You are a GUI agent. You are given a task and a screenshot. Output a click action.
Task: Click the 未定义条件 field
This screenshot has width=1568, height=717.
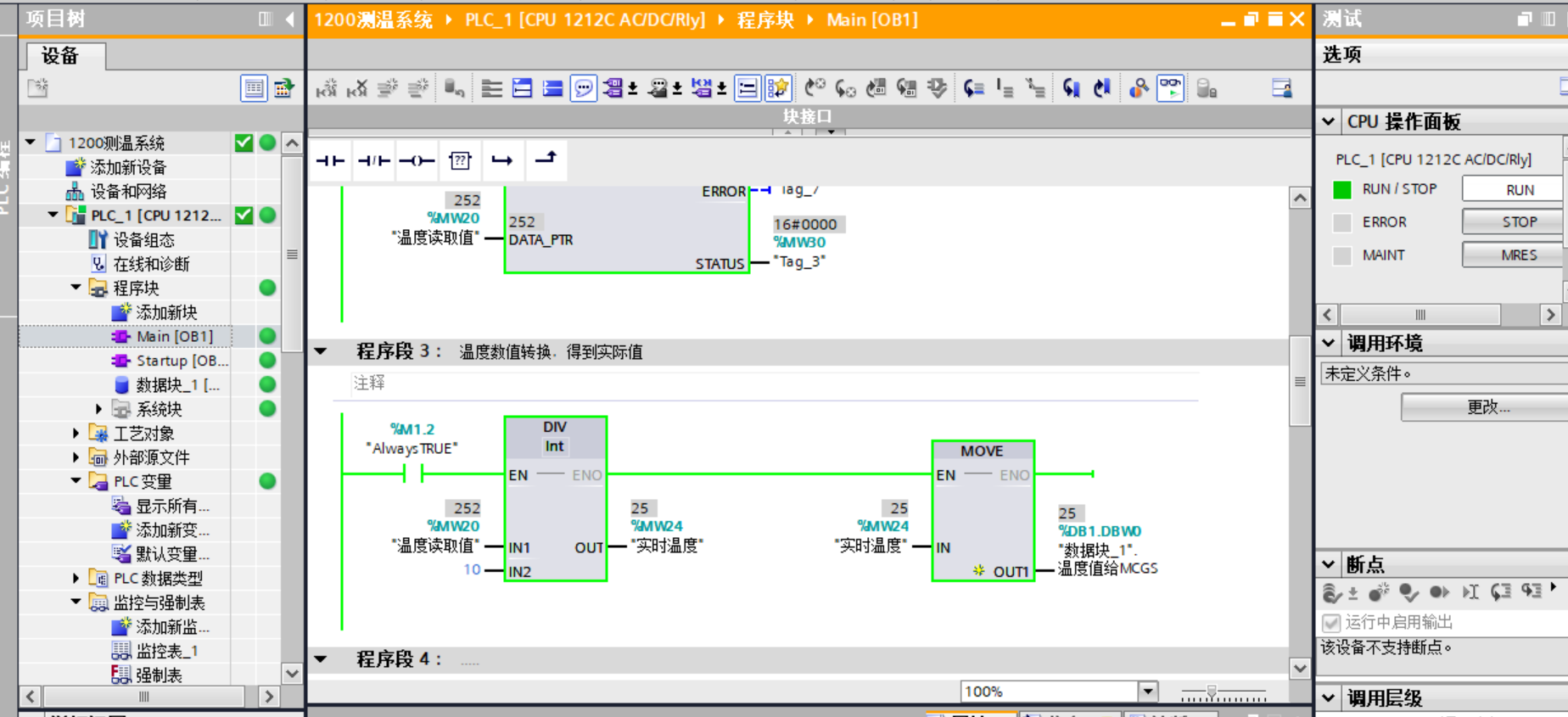coord(1444,373)
